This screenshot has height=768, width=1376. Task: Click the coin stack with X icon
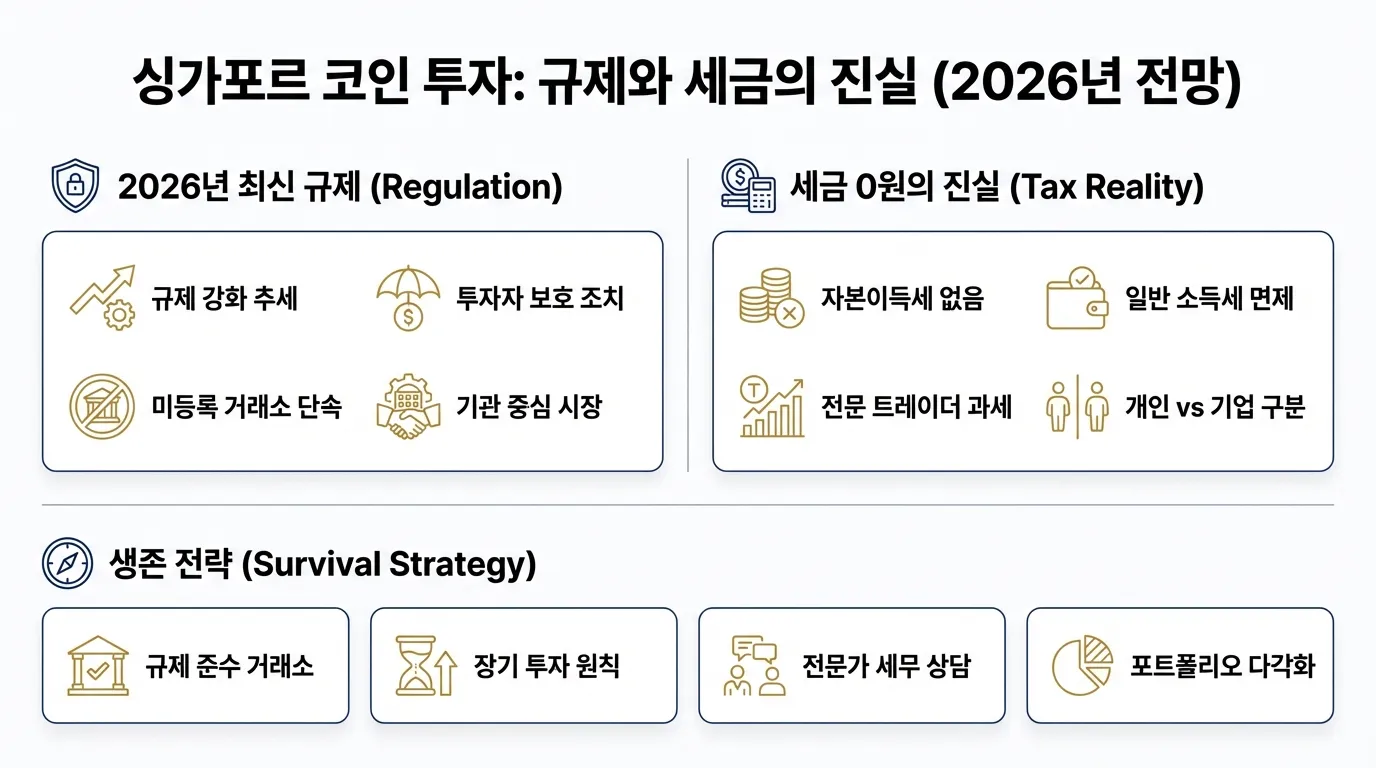click(x=771, y=297)
